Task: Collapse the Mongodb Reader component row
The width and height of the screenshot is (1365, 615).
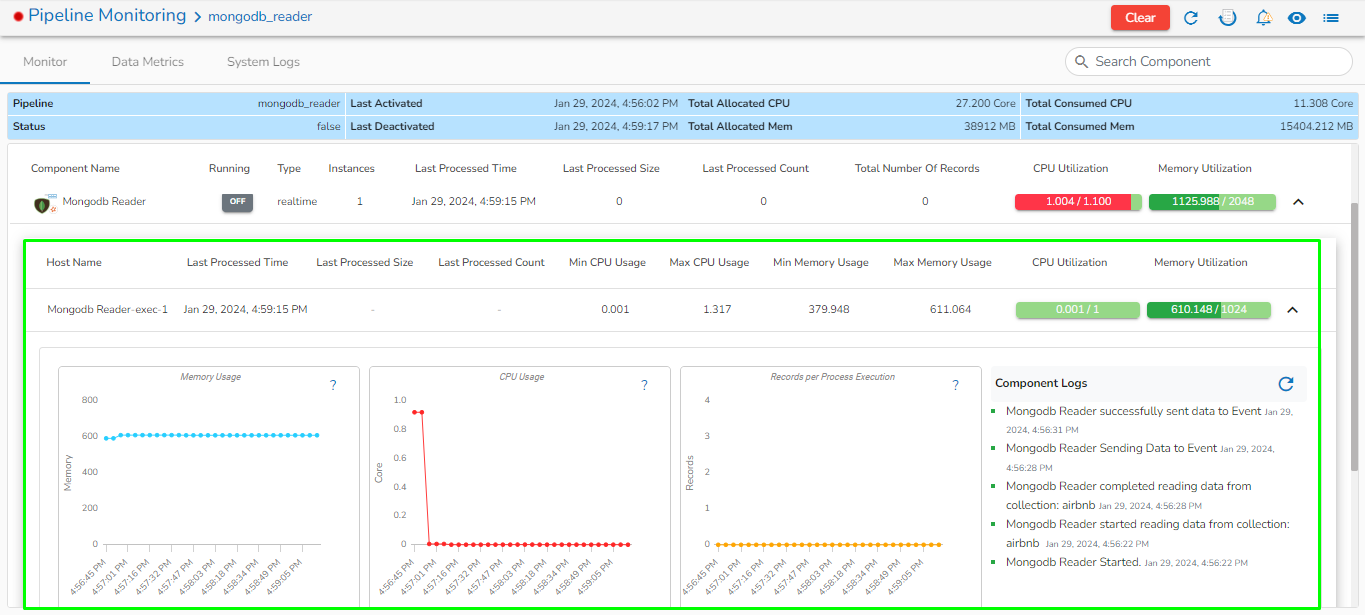Action: click(x=1299, y=202)
